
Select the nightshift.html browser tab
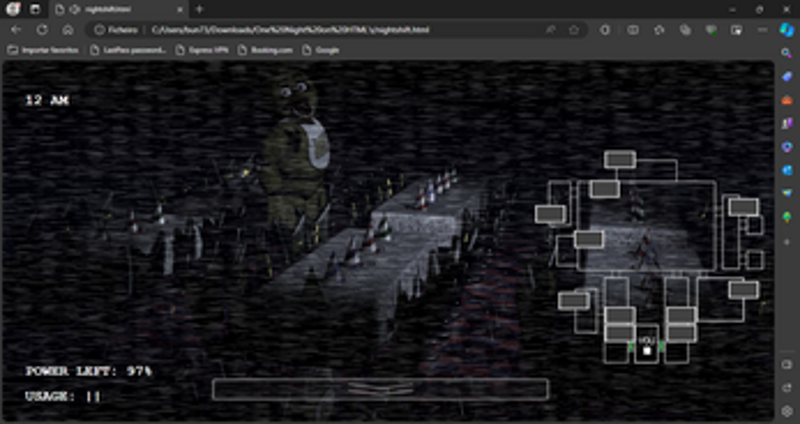tap(118, 9)
